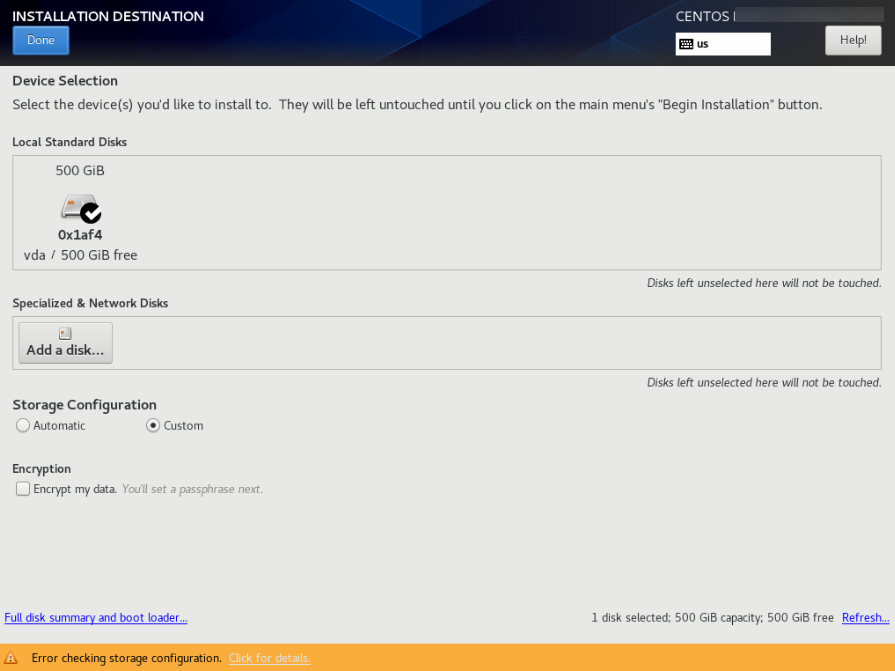Open Click for details error link
Image resolution: width=895 pixels, height=671 pixels.
coord(269,658)
